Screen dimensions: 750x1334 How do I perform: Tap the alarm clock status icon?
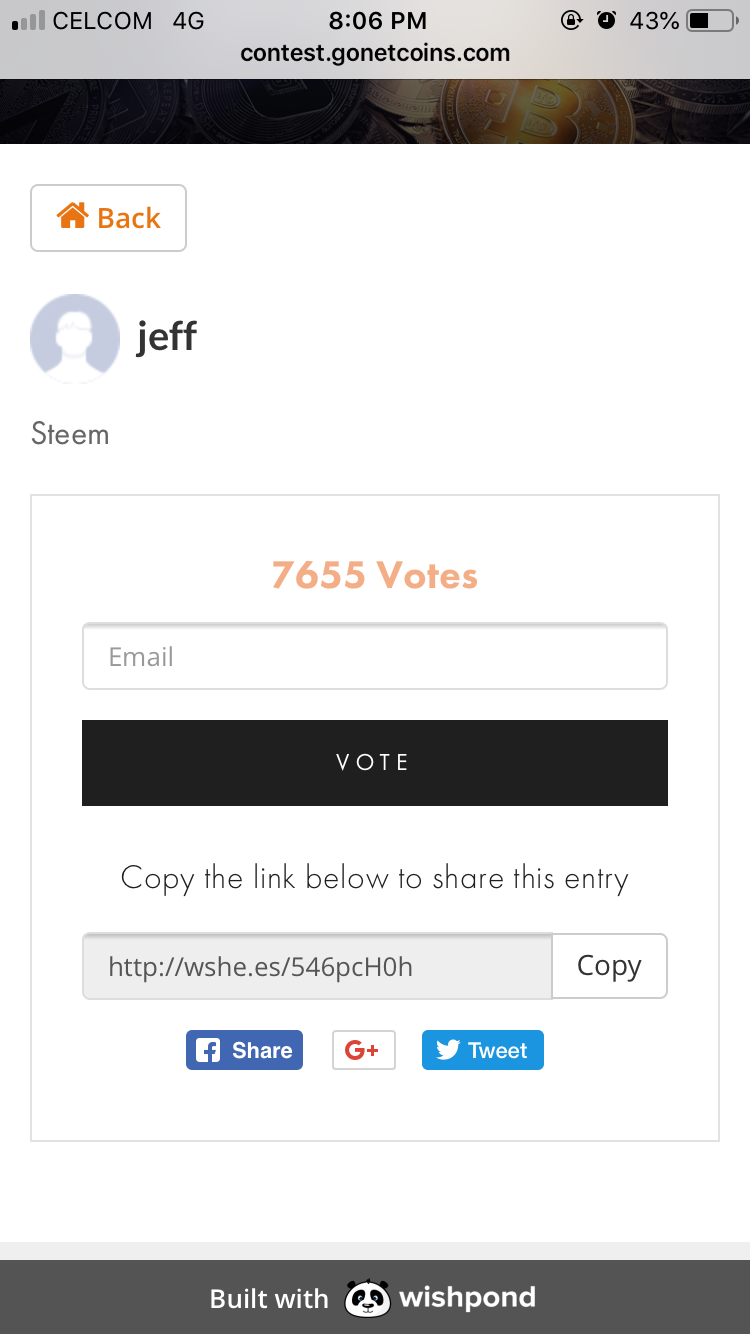[606, 20]
